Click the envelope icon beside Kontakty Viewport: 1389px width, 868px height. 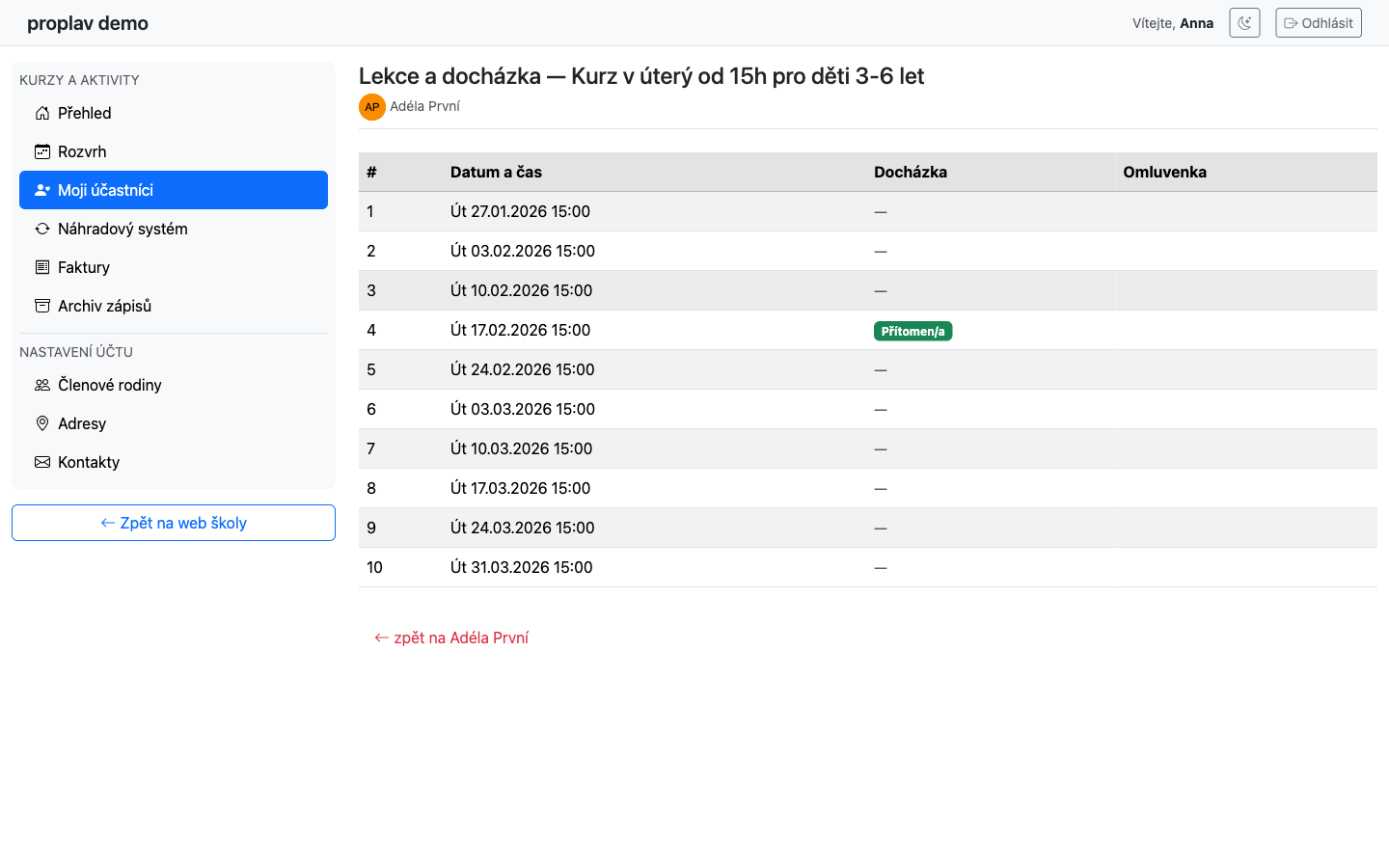(42, 462)
